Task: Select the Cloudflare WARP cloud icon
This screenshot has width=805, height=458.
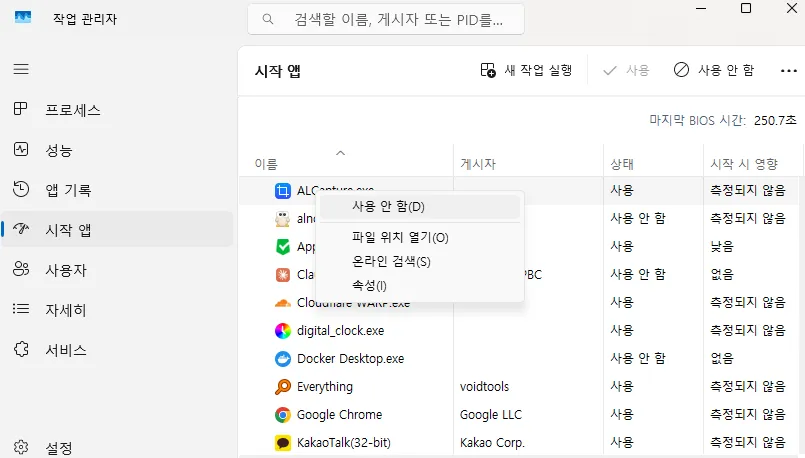Action: coord(282,303)
